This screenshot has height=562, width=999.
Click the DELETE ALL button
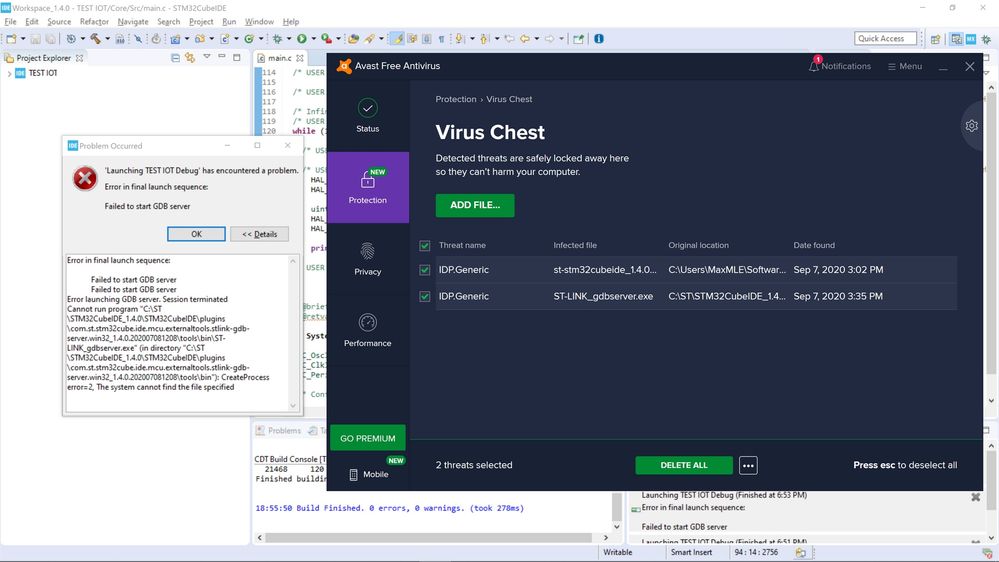tap(684, 465)
